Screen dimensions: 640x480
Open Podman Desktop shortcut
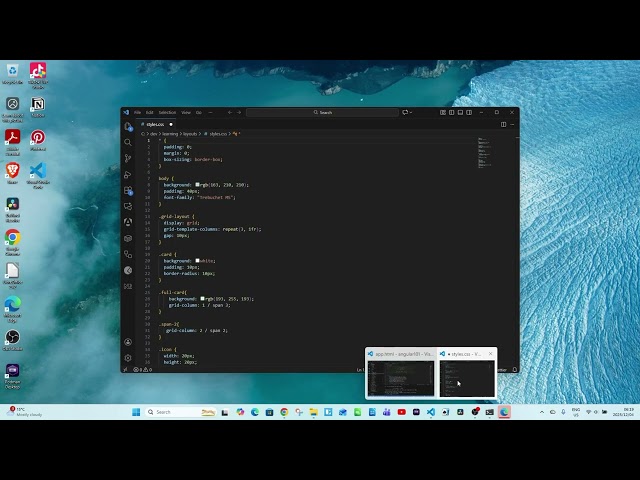[13, 376]
